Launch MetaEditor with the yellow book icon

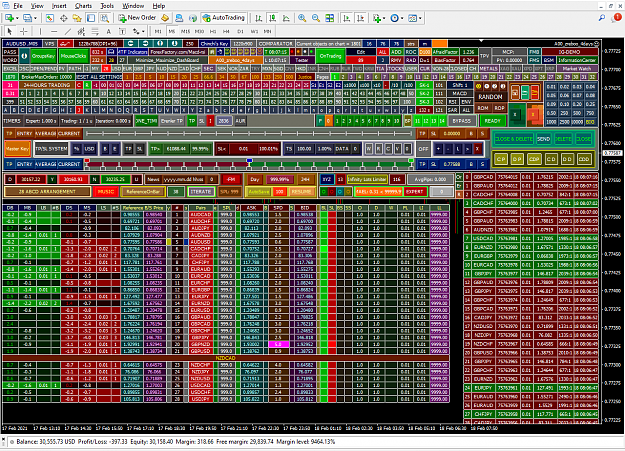pyautogui.click(x=165, y=18)
